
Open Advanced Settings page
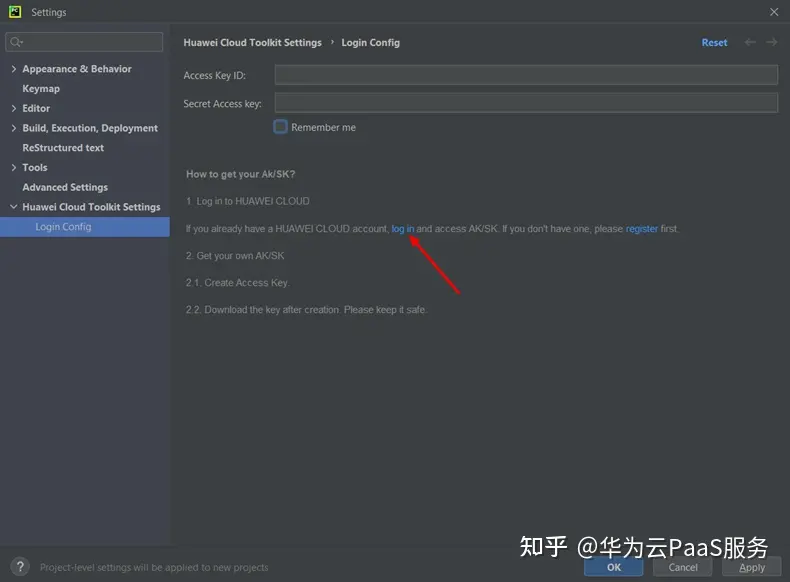tap(65, 187)
